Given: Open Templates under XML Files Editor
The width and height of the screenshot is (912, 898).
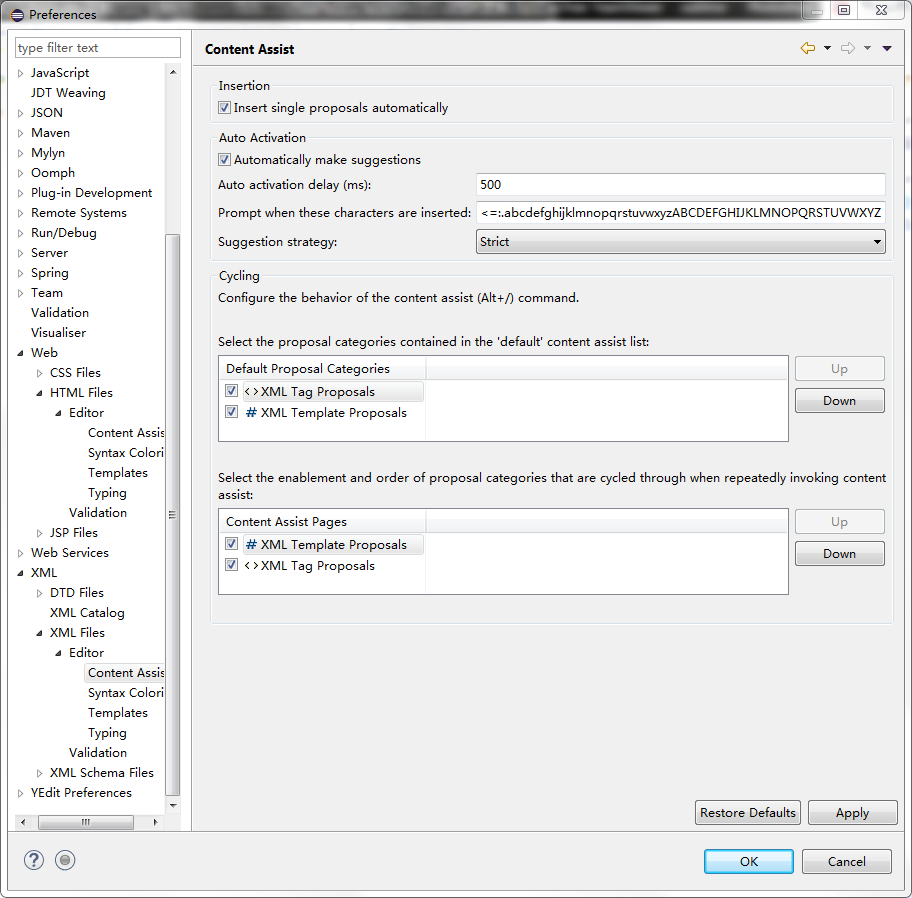Looking at the screenshot, I should tap(117, 712).
